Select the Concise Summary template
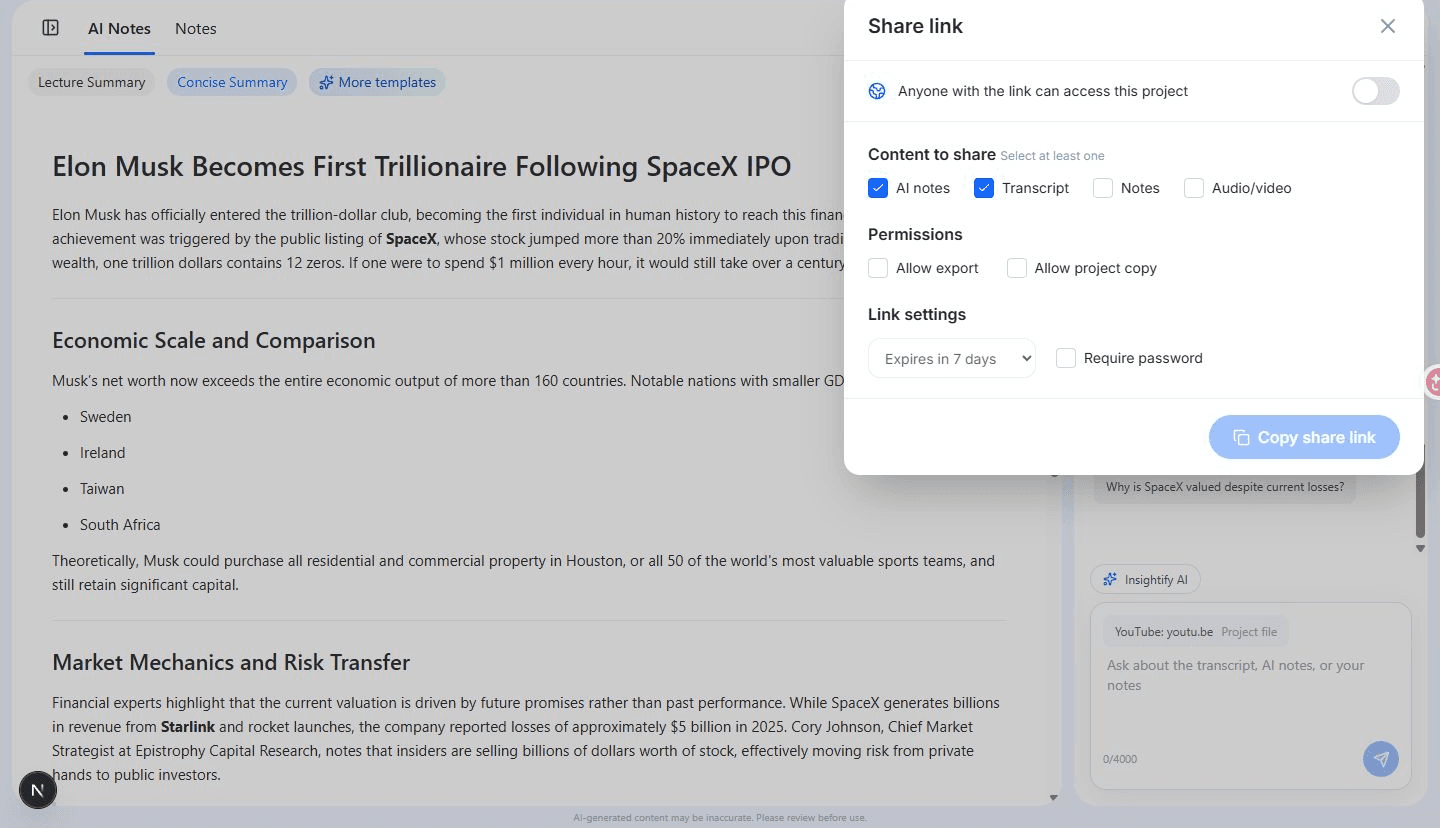Image resolution: width=1440 pixels, height=828 pixels. pyautogui.click(x=232, y=82)
